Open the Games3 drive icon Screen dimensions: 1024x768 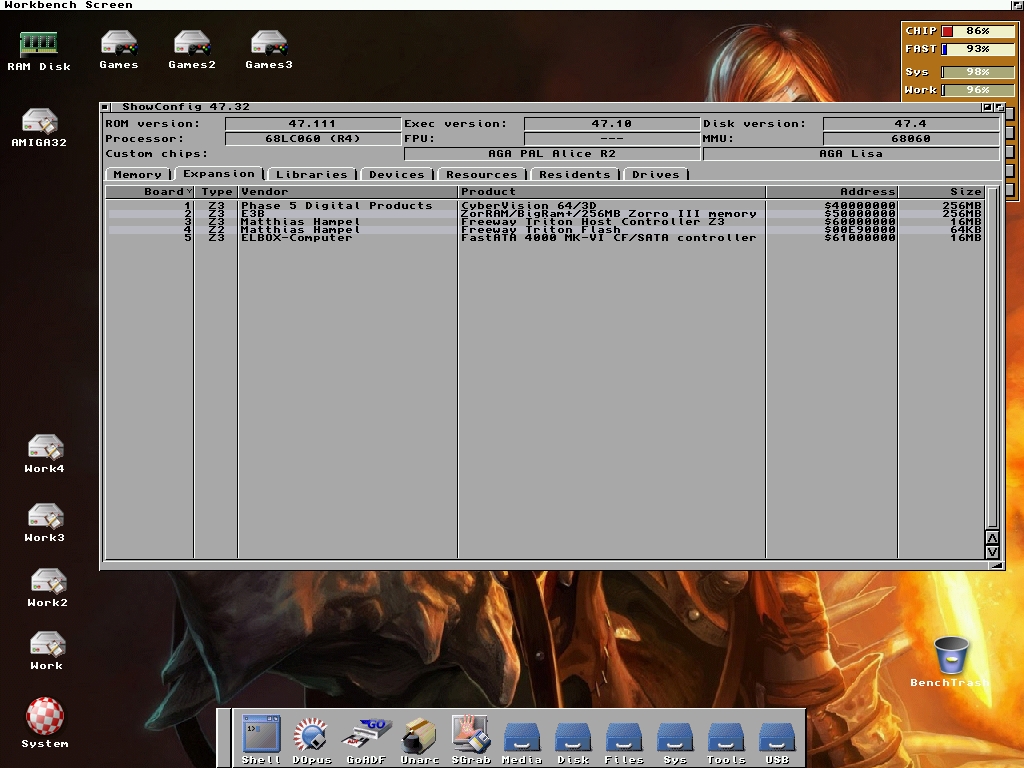coord(269,50)
